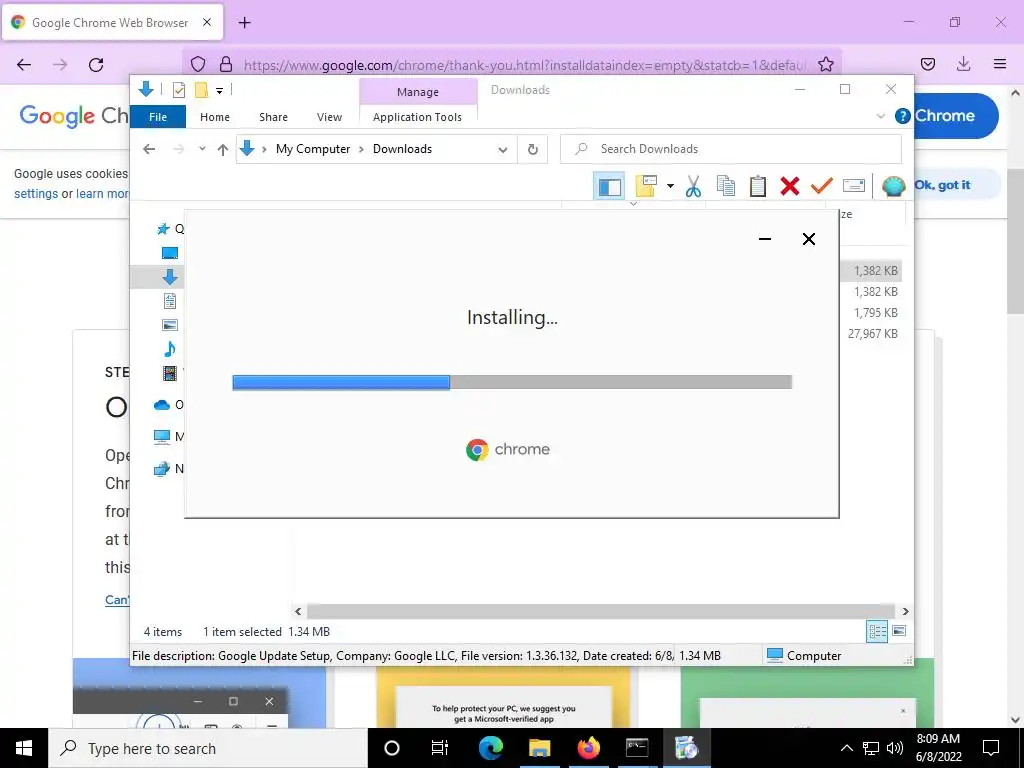Click Downloads in the breadcrumb path
This screenshot has height=768, width=1024.
point(402,149)
